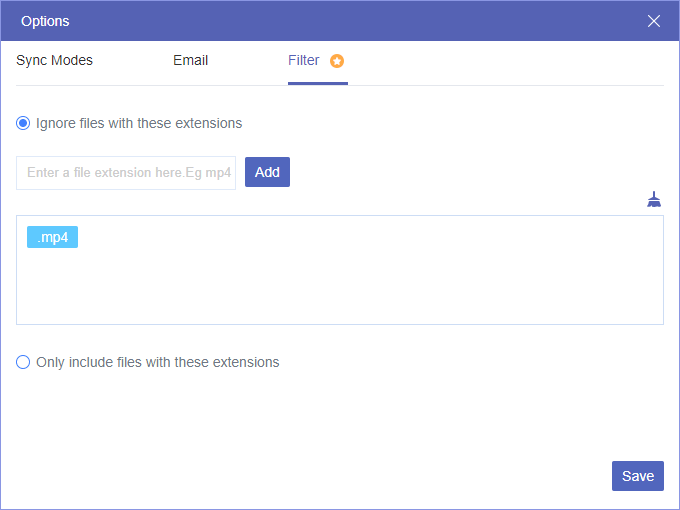Screen dimensions: 680x510
Task: Open the Email tab
Action: pos(190,60)
